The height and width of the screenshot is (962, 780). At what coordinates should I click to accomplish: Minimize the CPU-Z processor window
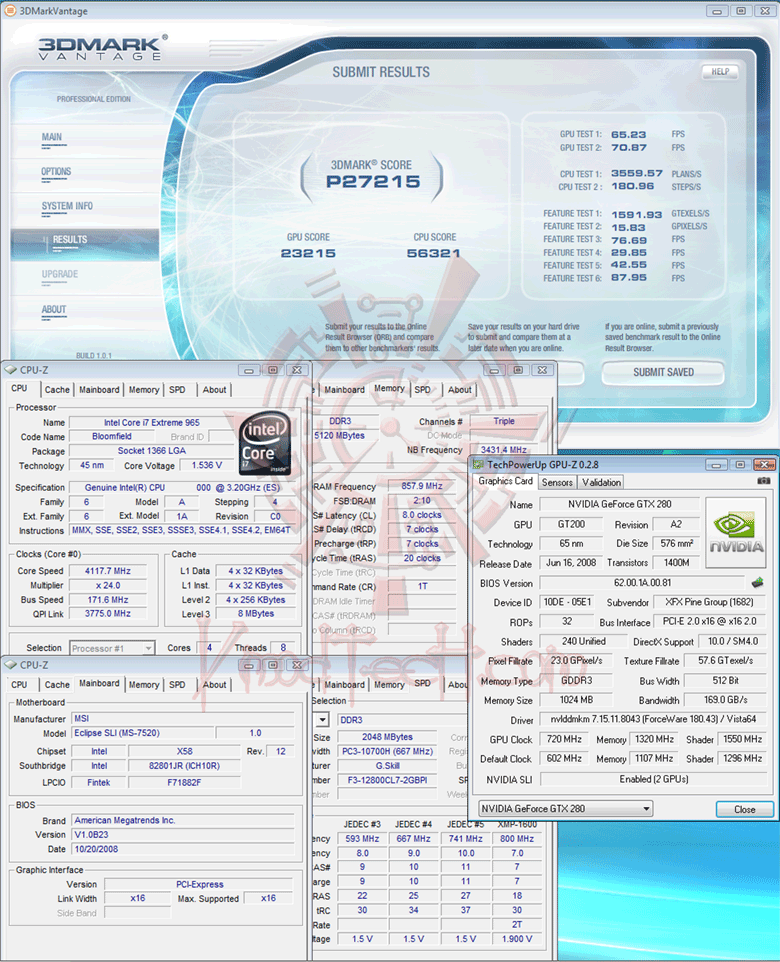(249, 370)
